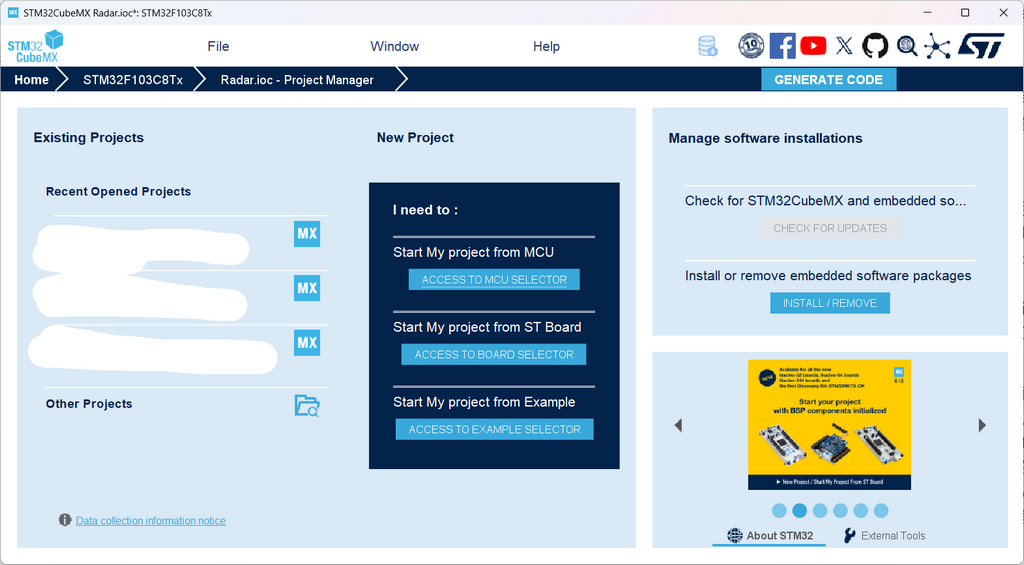The width and height of the screenshot is (1024, 565).
Task: Click ACCESS TO EXAMPLE SELECTOR
Action: tap(494, 429)
